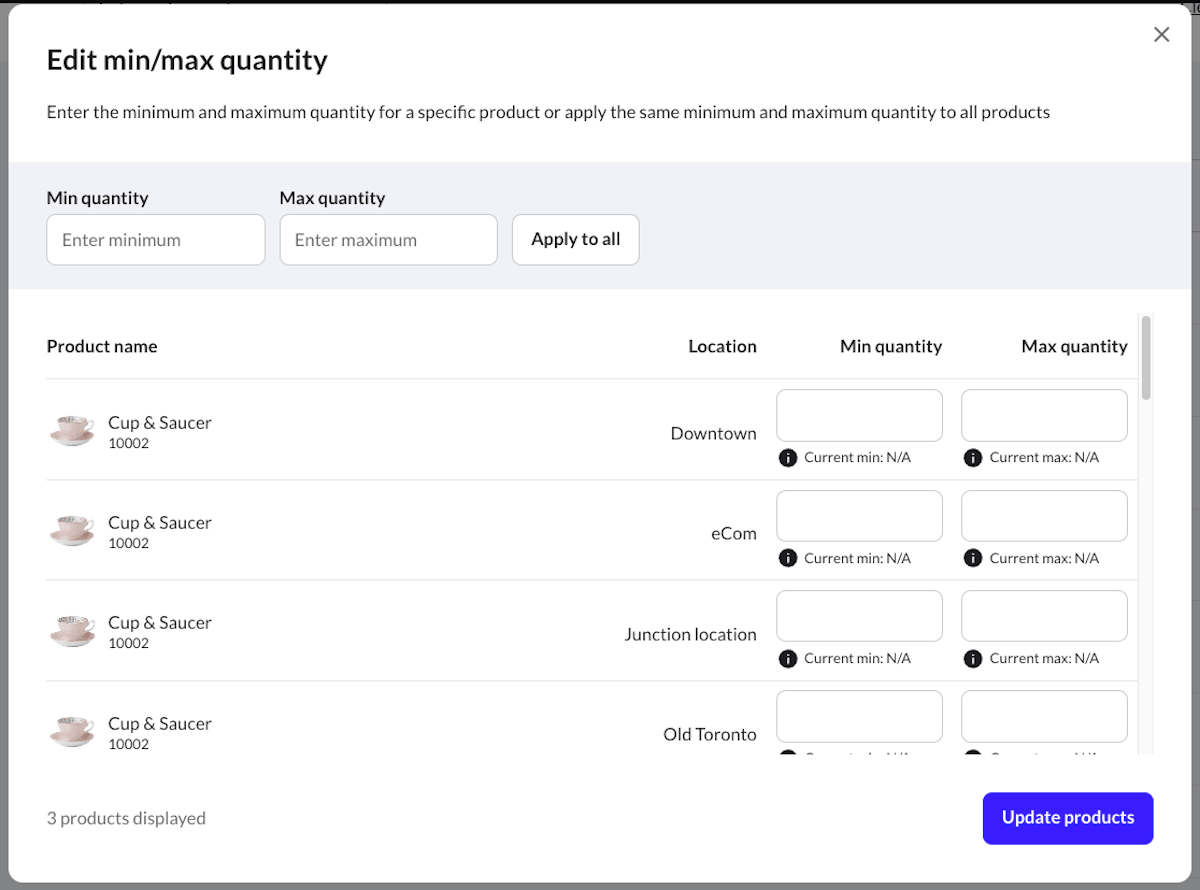Click the info icon for eCom current max
The height and width of the screenshot is (890, 1200).
973,558
